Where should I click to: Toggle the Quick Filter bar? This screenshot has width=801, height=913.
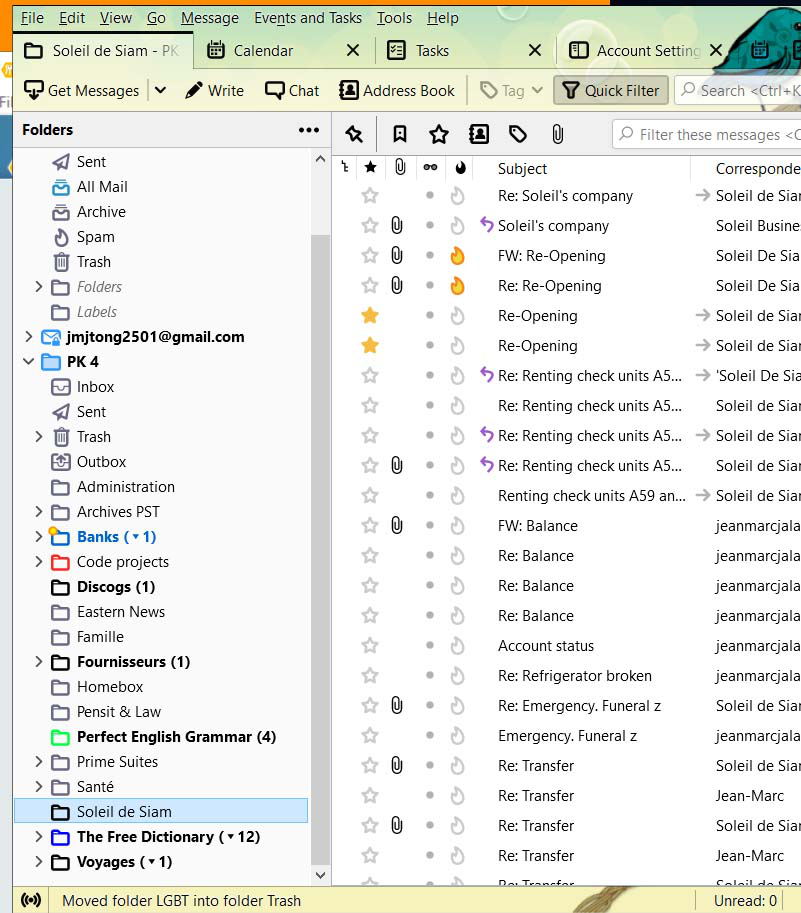(611, 90)
